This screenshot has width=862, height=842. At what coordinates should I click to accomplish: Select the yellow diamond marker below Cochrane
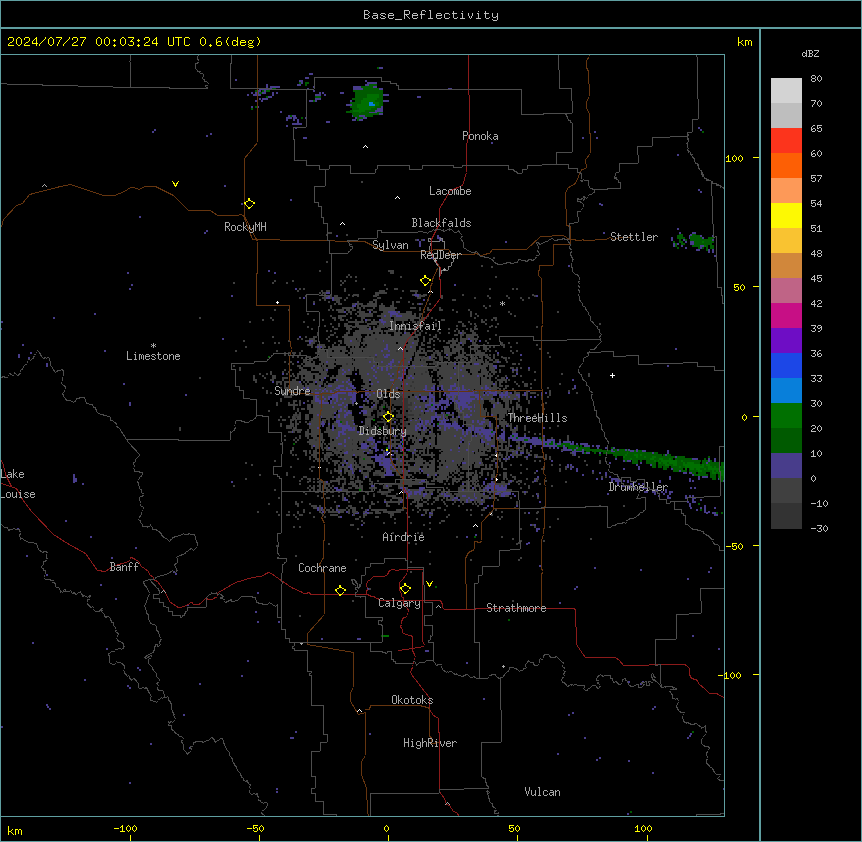click(x=340, y=590)
